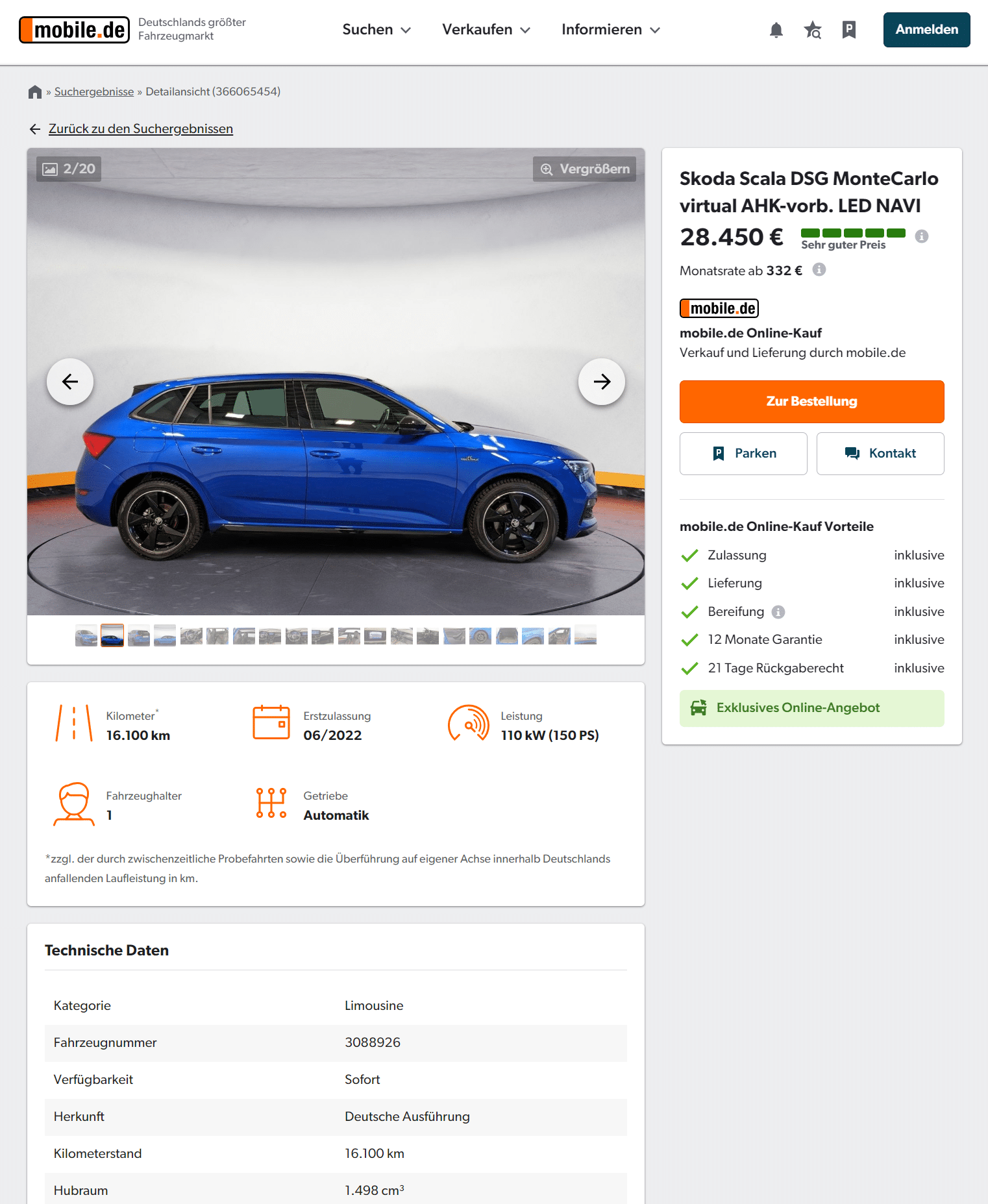Click info icon next to Sehr guter Preis
988x1204 pixels.
pos(921,236)
